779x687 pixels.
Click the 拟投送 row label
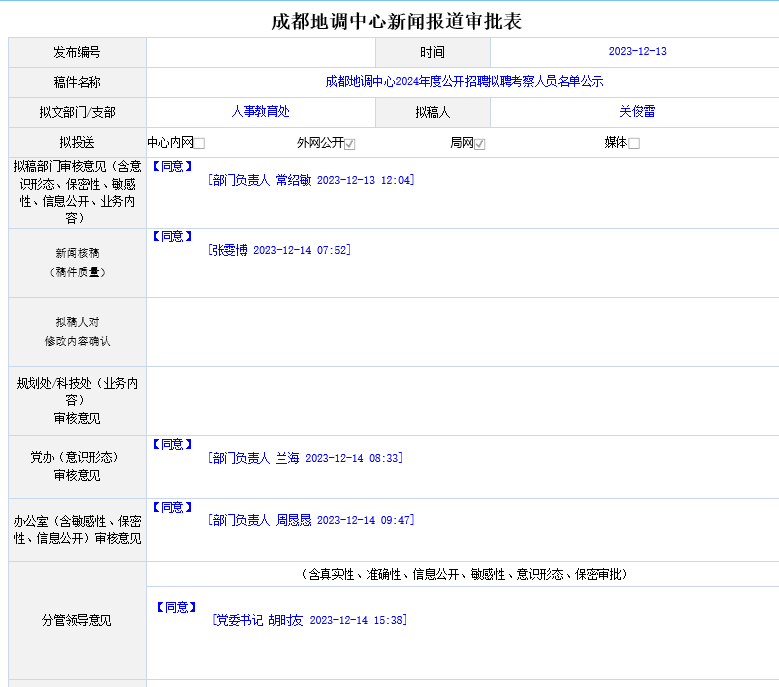(77, 143)
